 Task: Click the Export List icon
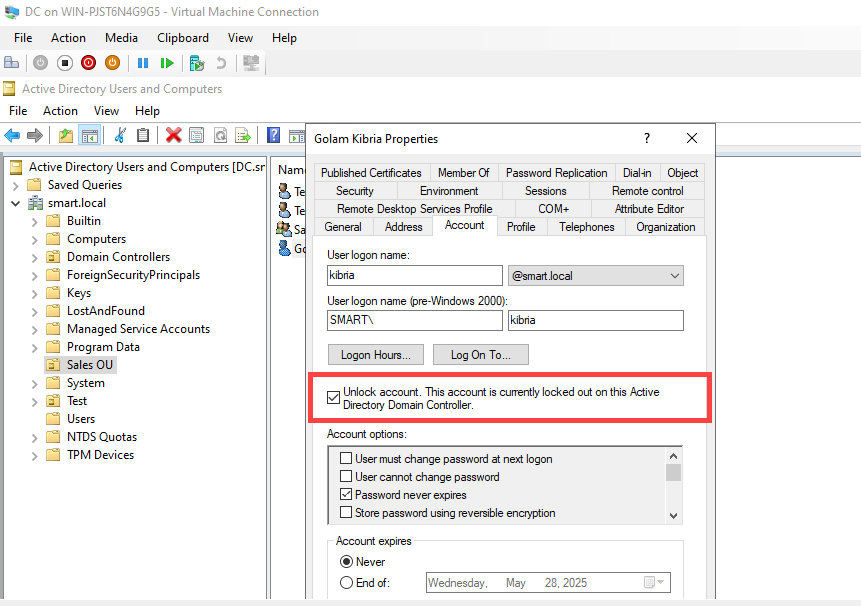pos(243,135)
